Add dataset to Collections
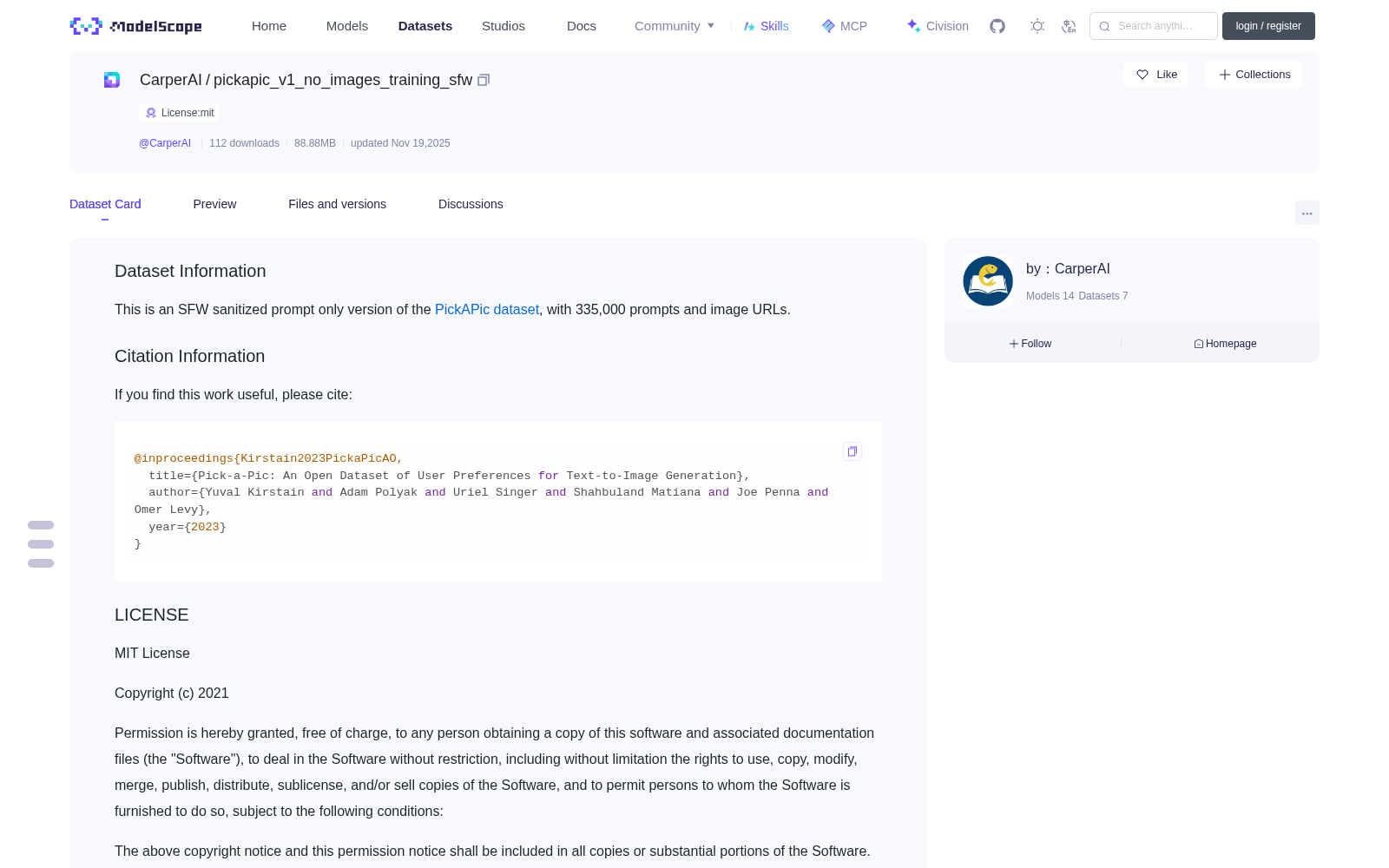This screenshot has height=868, width=1389. click(1254, 75)
